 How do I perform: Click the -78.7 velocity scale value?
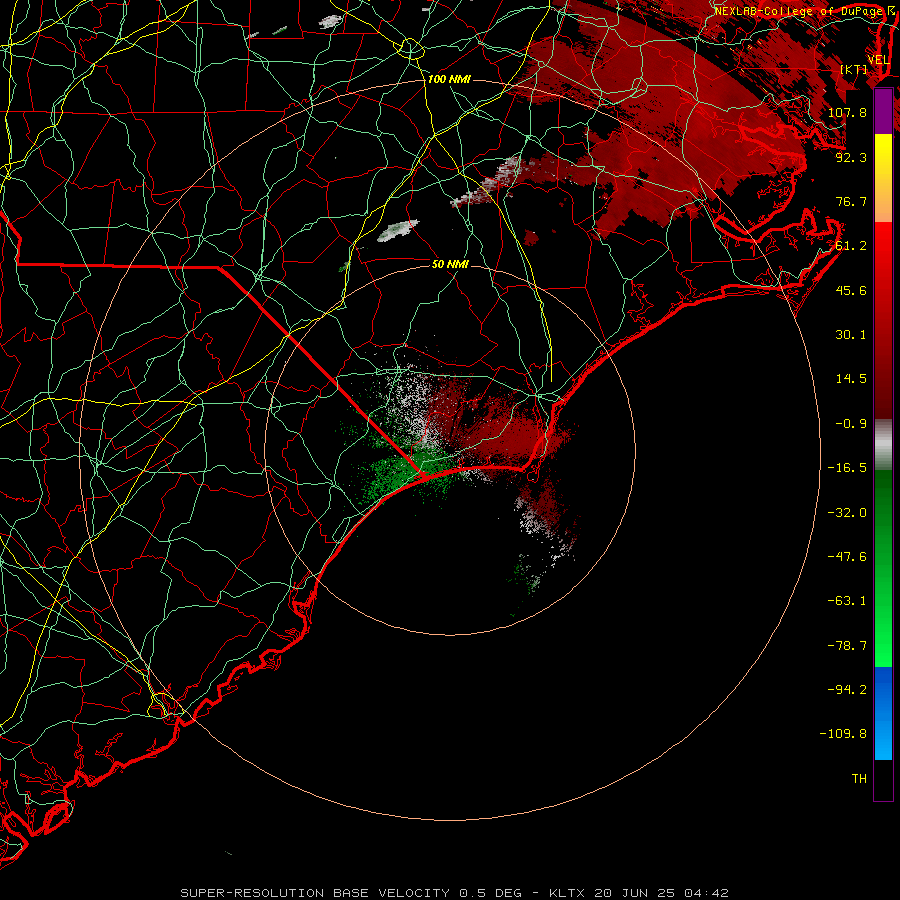847,646
